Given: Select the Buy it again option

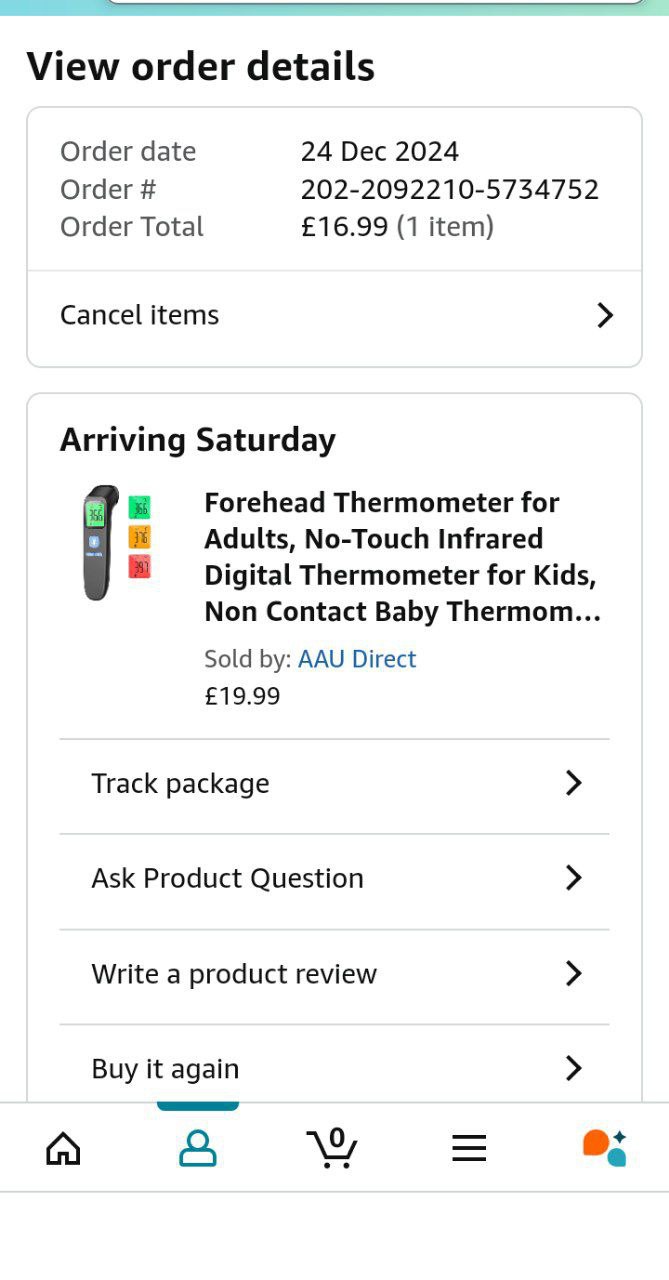Looking at the screenshot, I should (x=166, y=1069).
